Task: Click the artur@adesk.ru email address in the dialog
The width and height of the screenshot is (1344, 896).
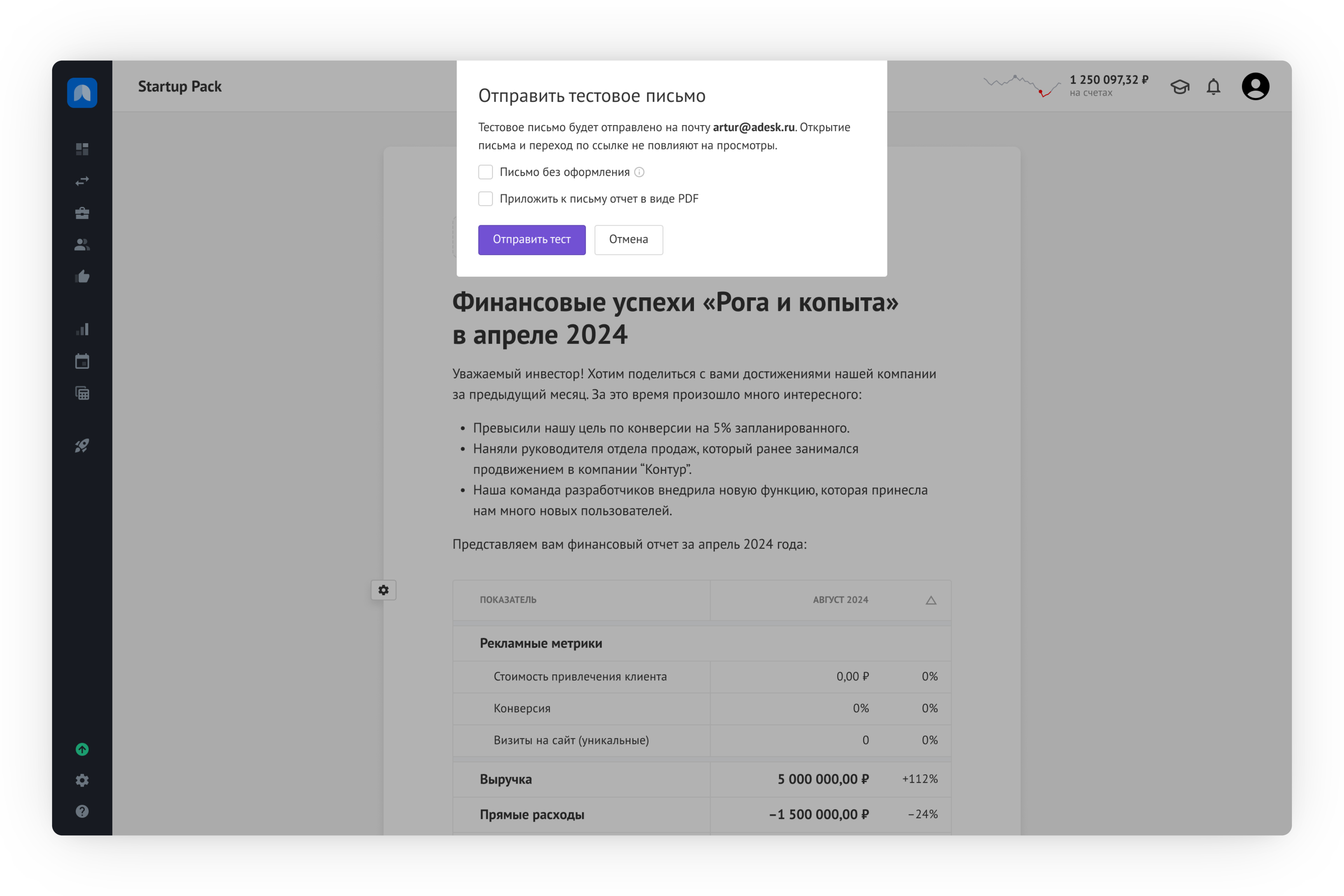Action: point(753,127)
